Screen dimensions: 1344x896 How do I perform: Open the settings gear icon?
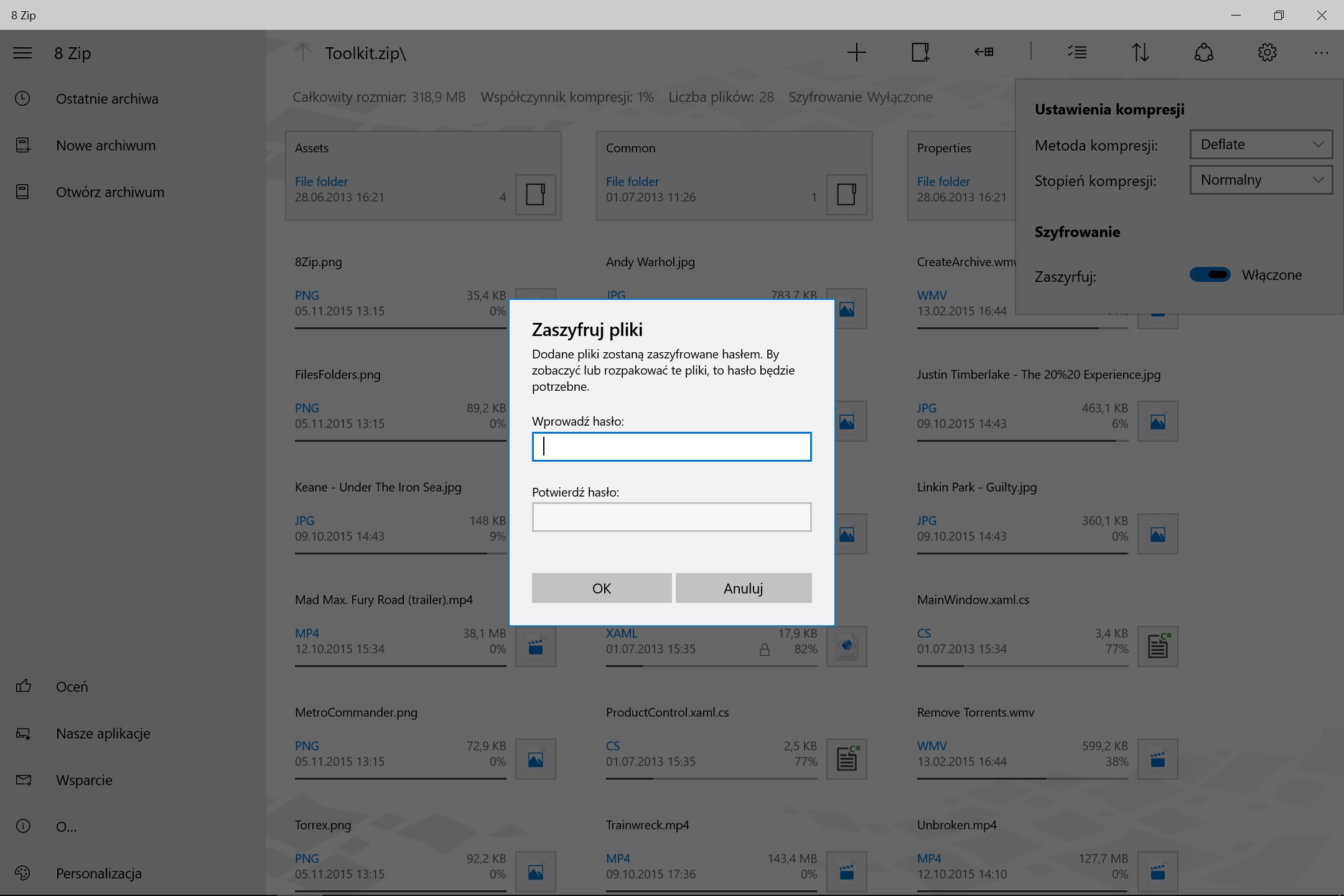1267,53
